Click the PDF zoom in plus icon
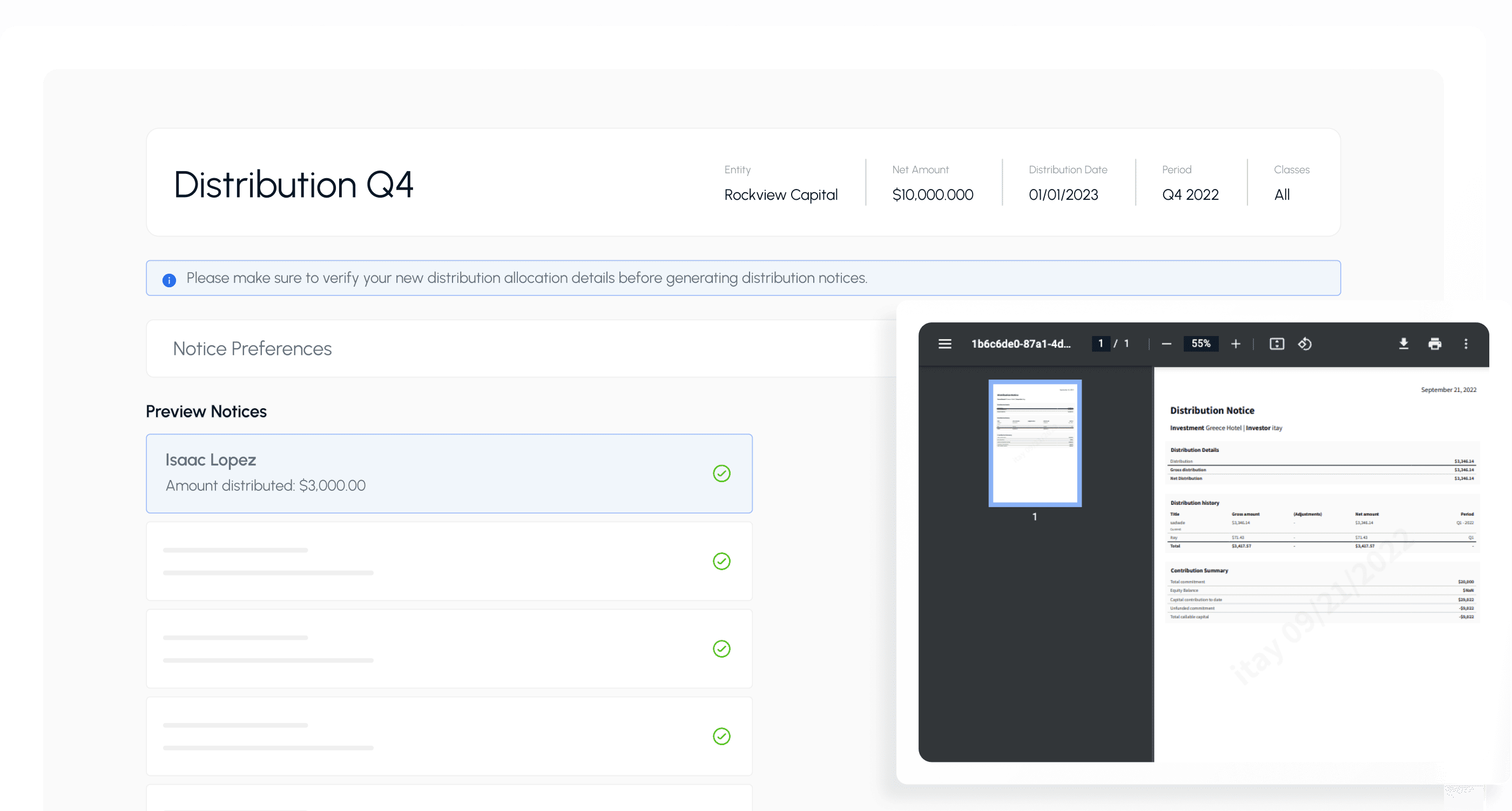1512x811 pixels. click(x=1235, y=344)
